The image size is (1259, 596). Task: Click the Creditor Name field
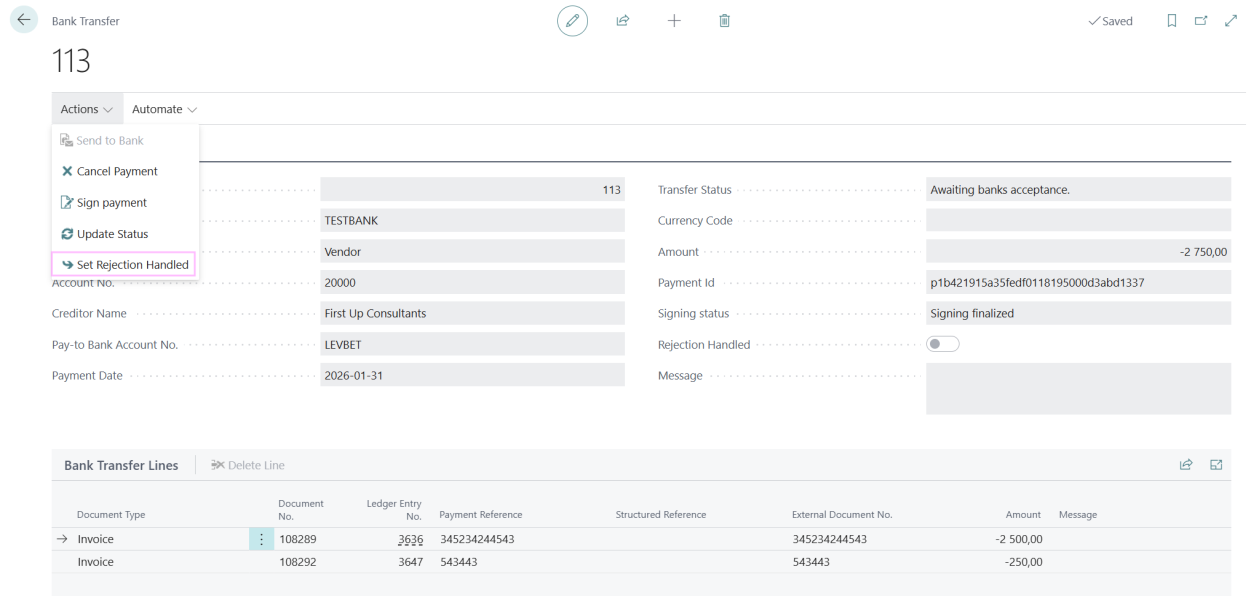pyautogui.click(x=472, y=313)
